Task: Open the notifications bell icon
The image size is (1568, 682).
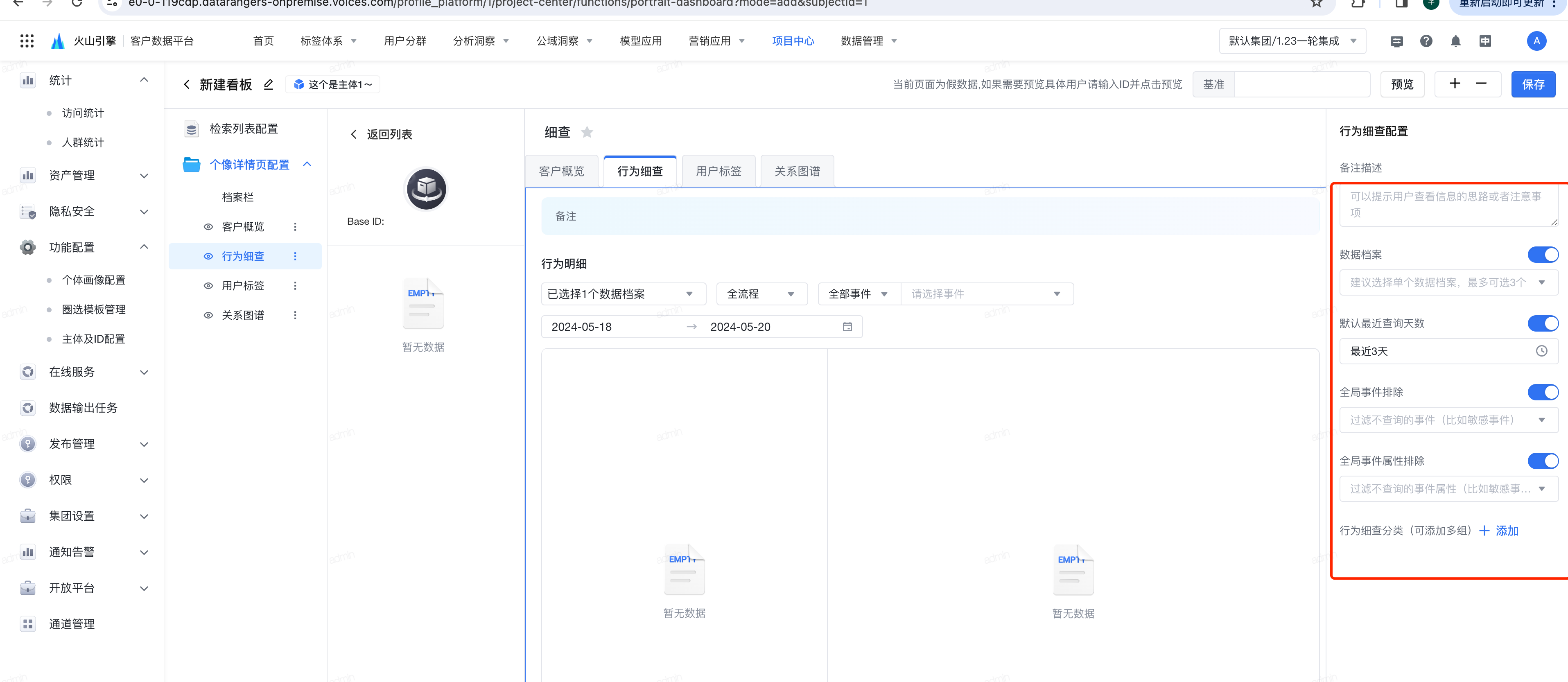Action: 1455,41
